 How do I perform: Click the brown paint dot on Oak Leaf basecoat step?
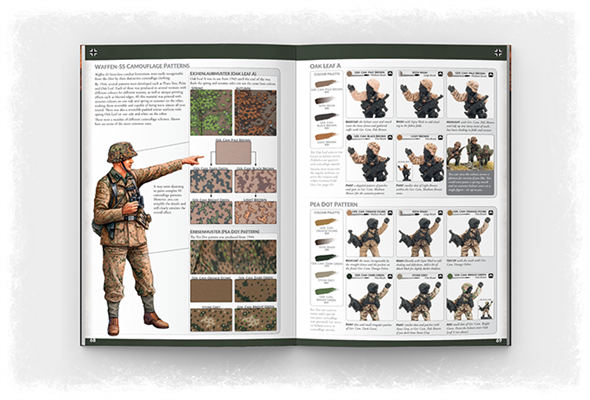349,74
